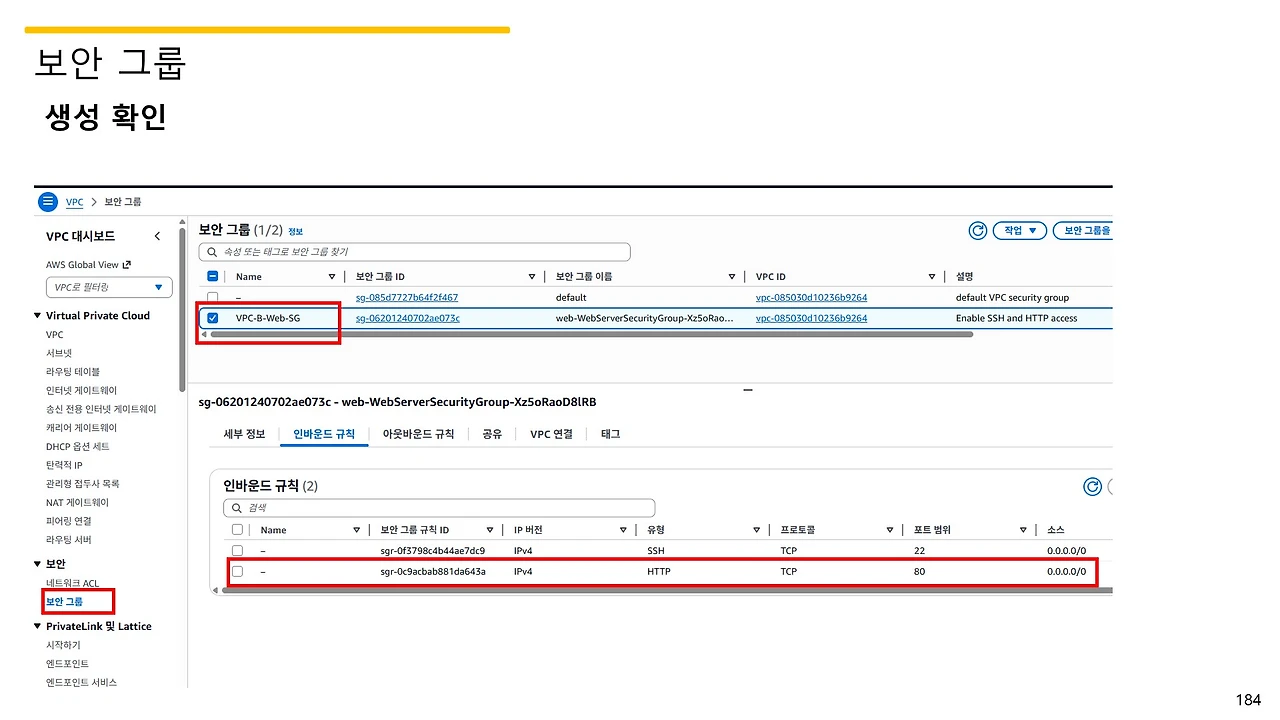
Task: Collapse the 보안 sidebar section
Action: (38, 564)
